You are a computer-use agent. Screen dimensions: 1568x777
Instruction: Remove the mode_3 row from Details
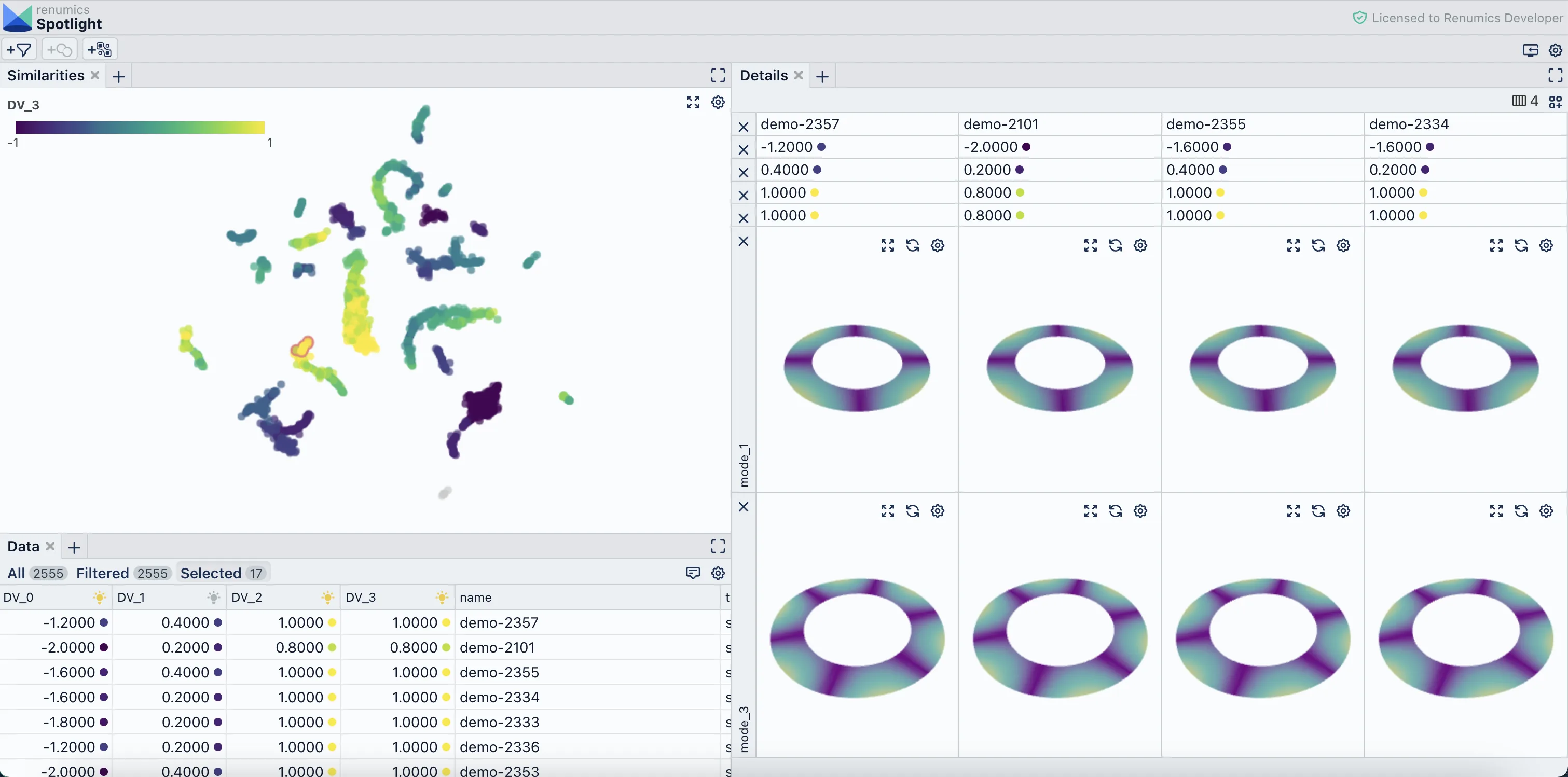click(x=743, y=507)
